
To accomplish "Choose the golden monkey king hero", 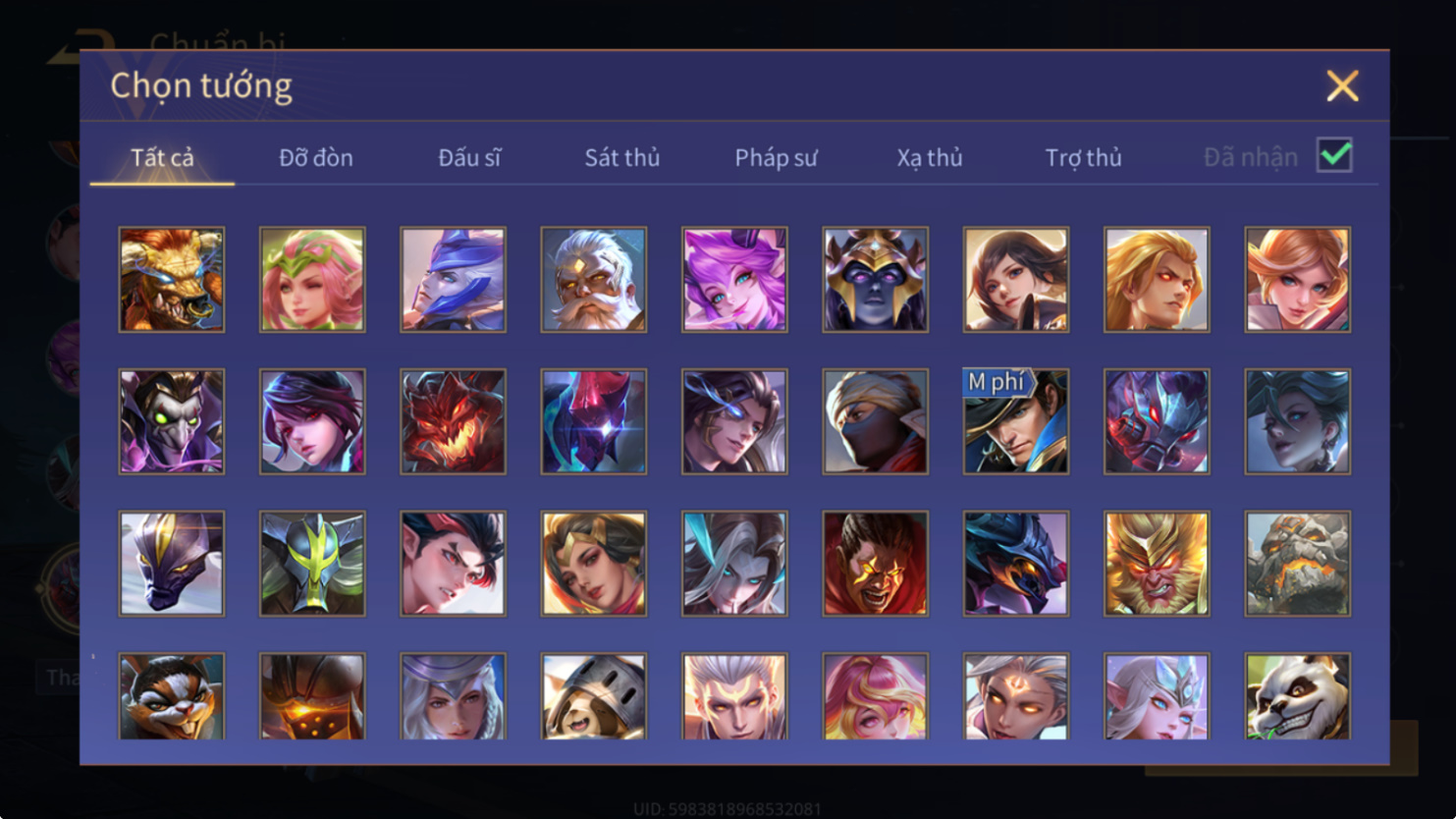I will pyautogui.click(x=1157, y=564).
